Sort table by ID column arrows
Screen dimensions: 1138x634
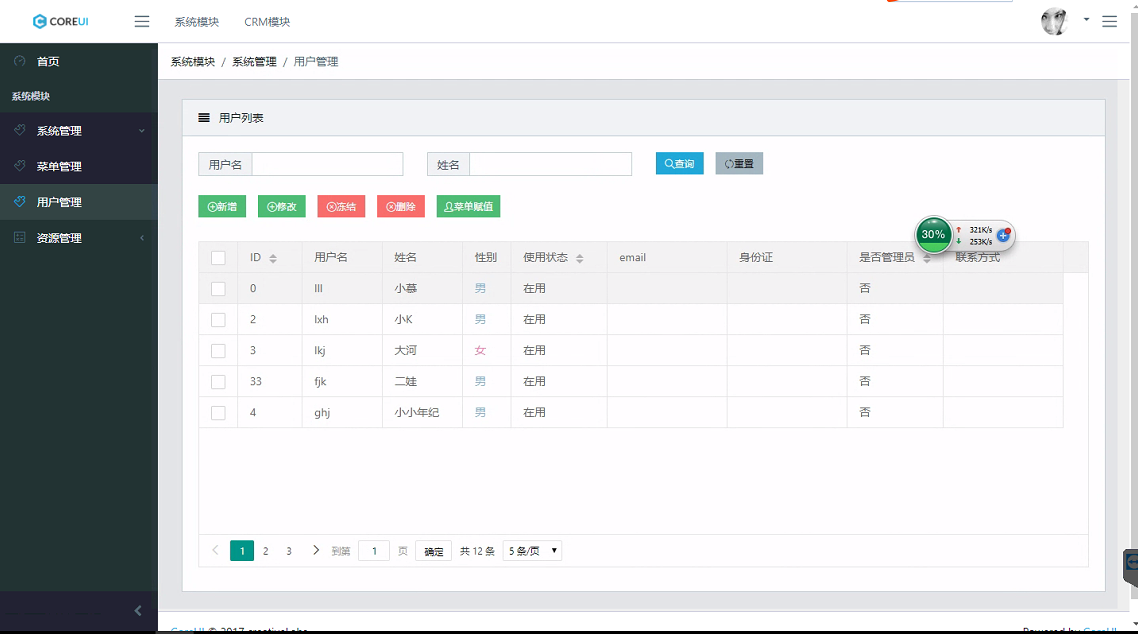tap(273, 258)
